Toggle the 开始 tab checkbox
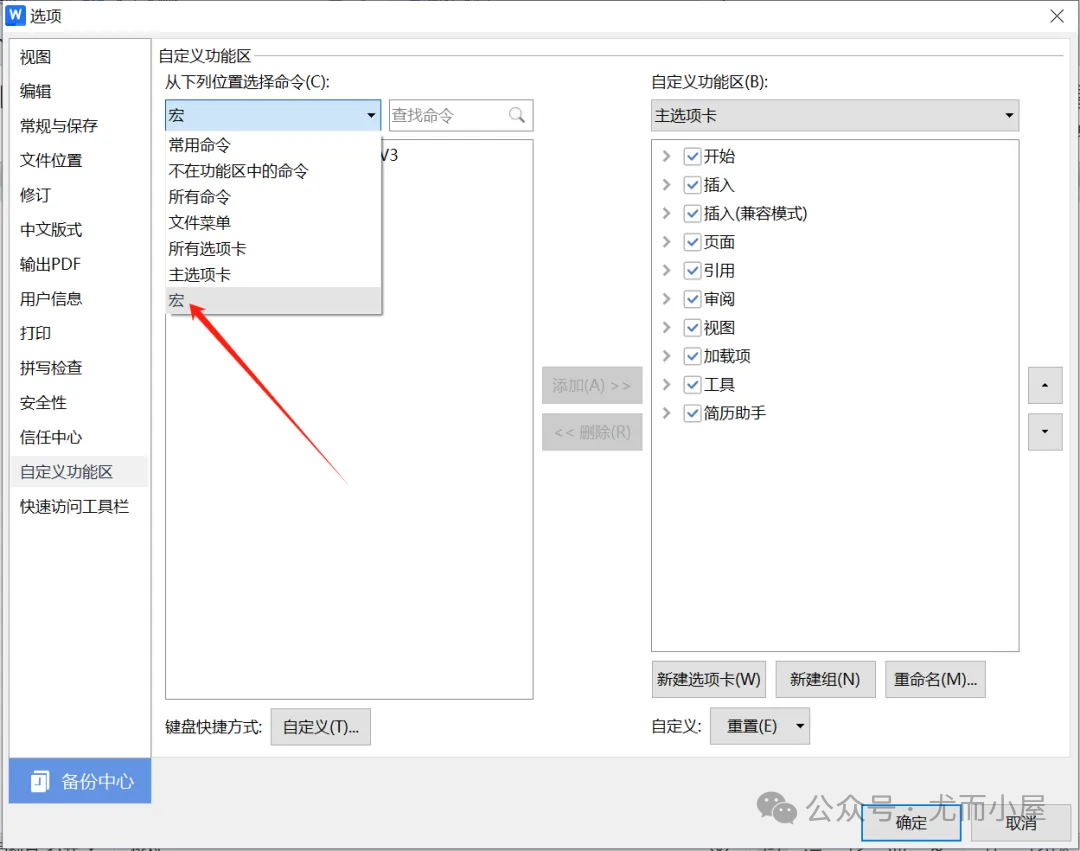1080x851 pixels. (692, 156)
